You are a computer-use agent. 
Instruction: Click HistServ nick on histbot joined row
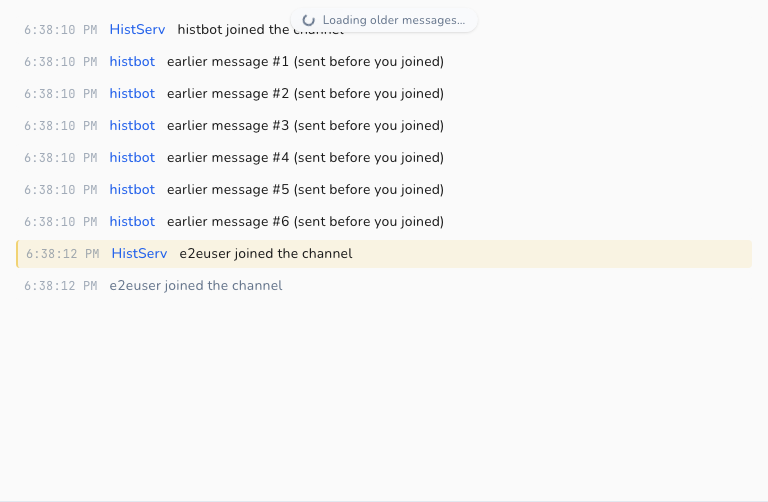pyautogui.click(x=137, y=29)
